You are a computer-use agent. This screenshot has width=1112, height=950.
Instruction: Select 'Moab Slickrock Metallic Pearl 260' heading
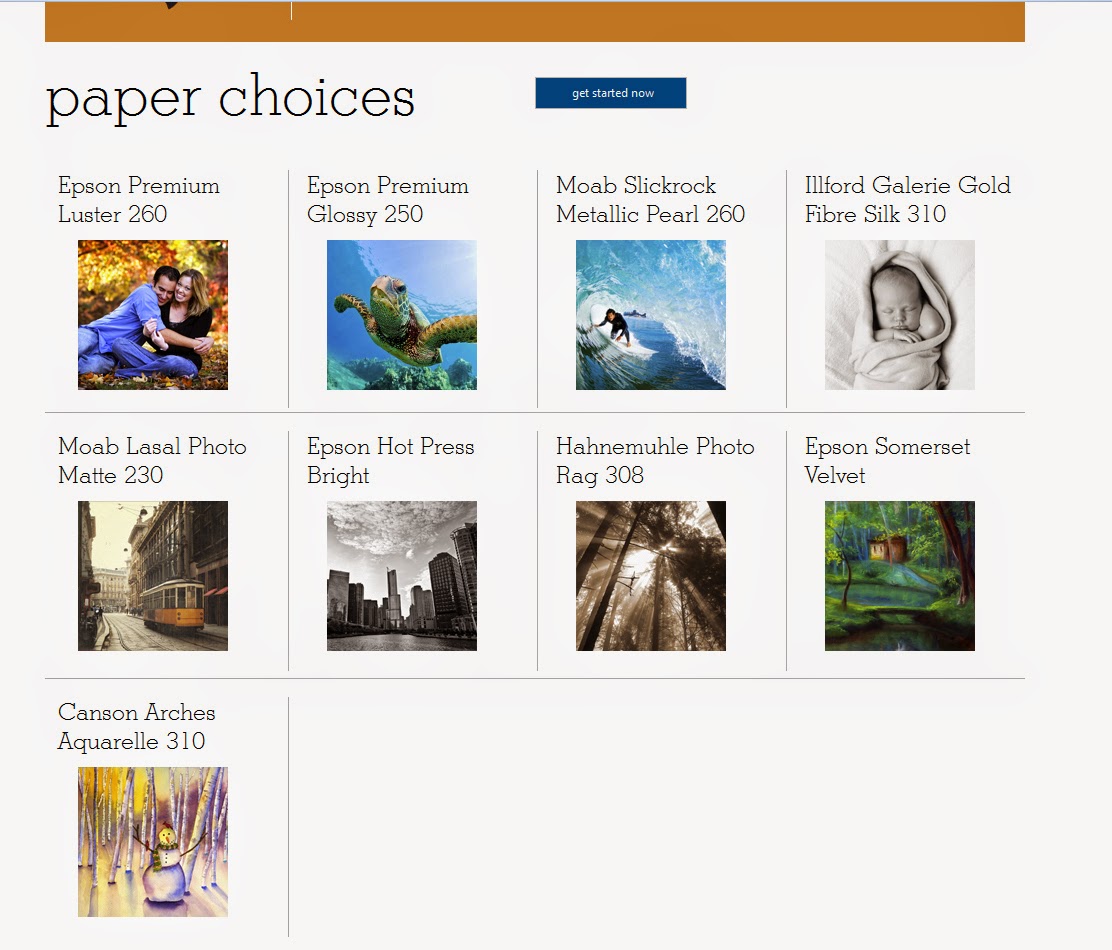point(650,200)
